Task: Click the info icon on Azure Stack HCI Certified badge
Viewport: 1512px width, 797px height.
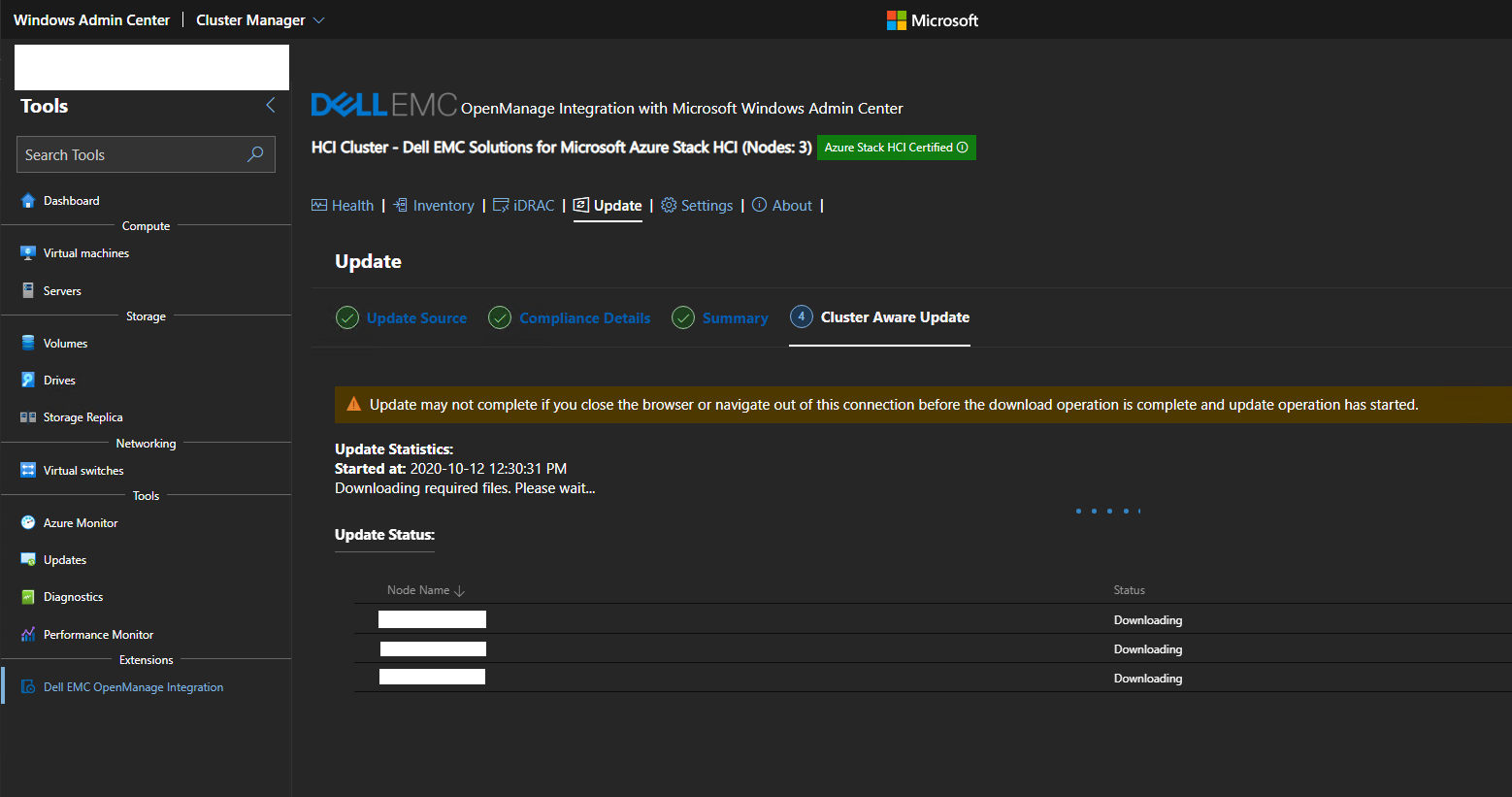Action: pos(963,148)
